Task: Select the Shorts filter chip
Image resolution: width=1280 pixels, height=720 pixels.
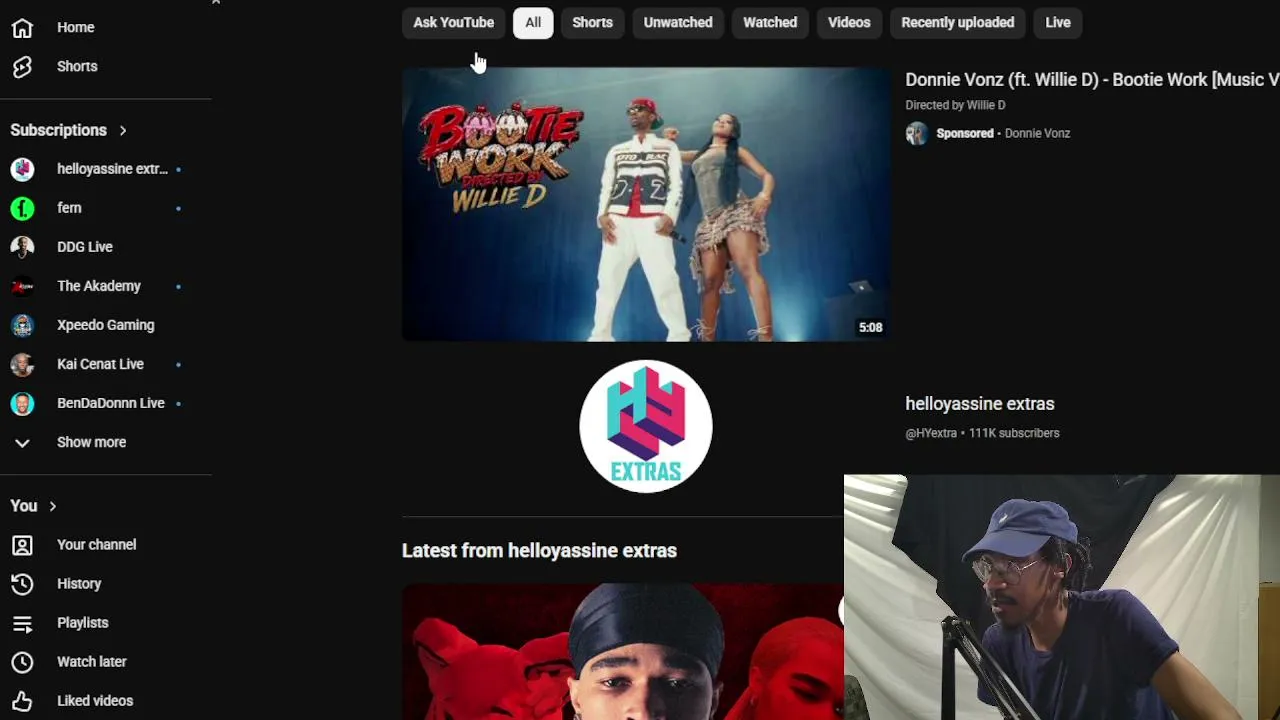Action: (x=592, y=22)
